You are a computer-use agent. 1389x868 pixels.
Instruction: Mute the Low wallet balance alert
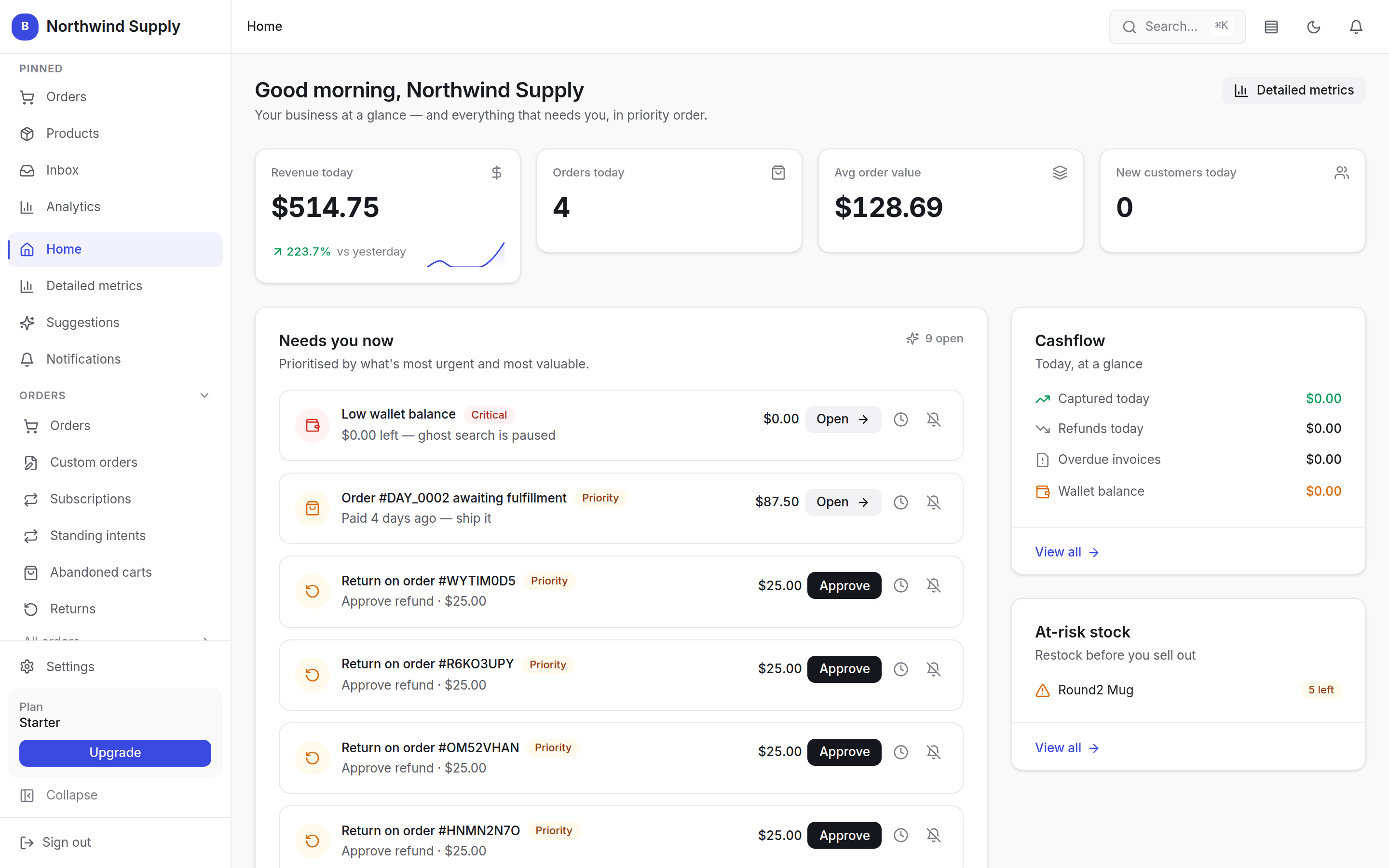pos(933,419)
